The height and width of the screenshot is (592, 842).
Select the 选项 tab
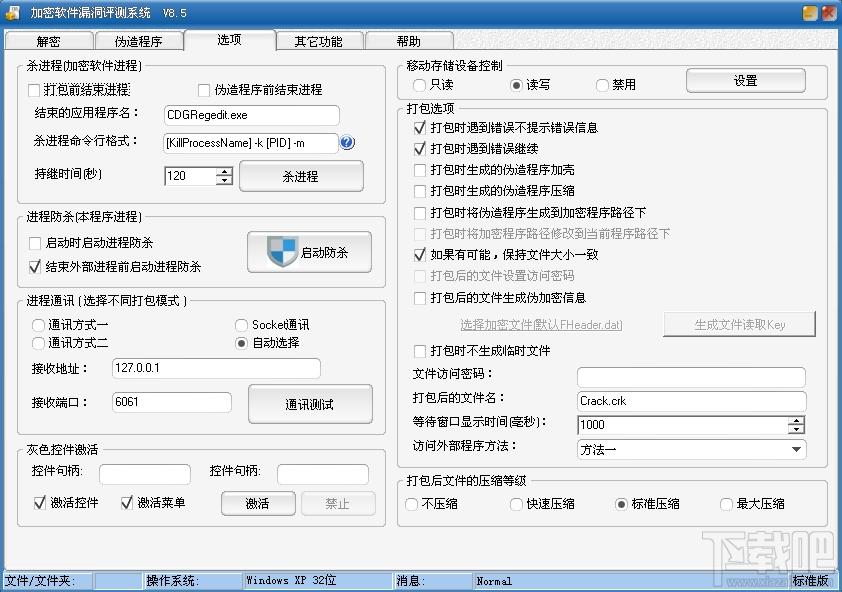229,40
